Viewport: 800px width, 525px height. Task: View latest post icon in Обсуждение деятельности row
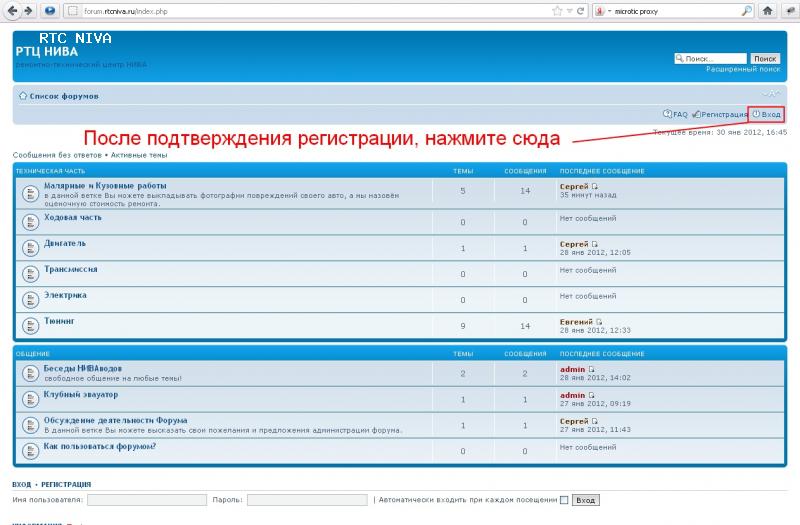tap(594, 421)
